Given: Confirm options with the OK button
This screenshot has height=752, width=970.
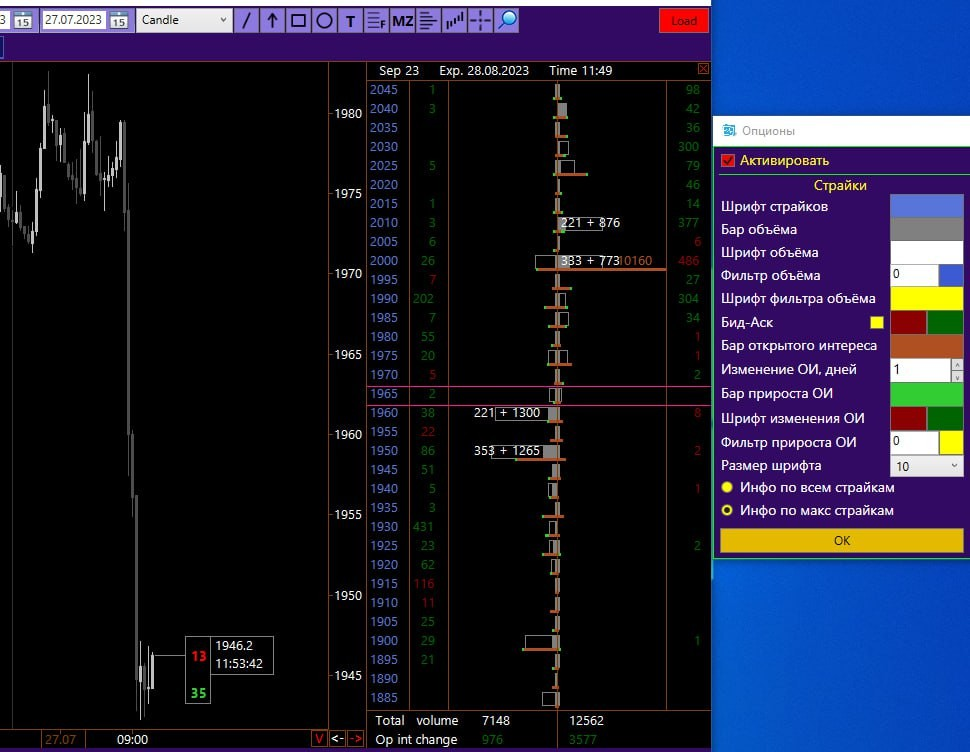Looking at the screenshot, I should (841, 540).
